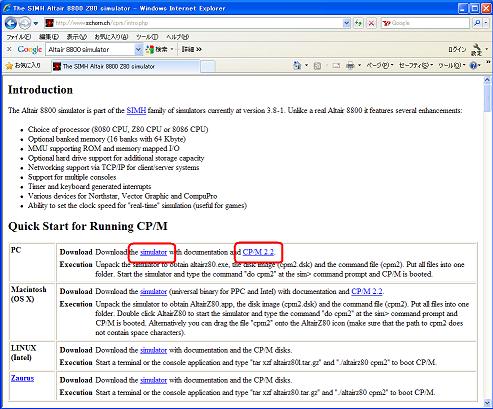Click the simulator link in the Zaurus row

[153, 380]
